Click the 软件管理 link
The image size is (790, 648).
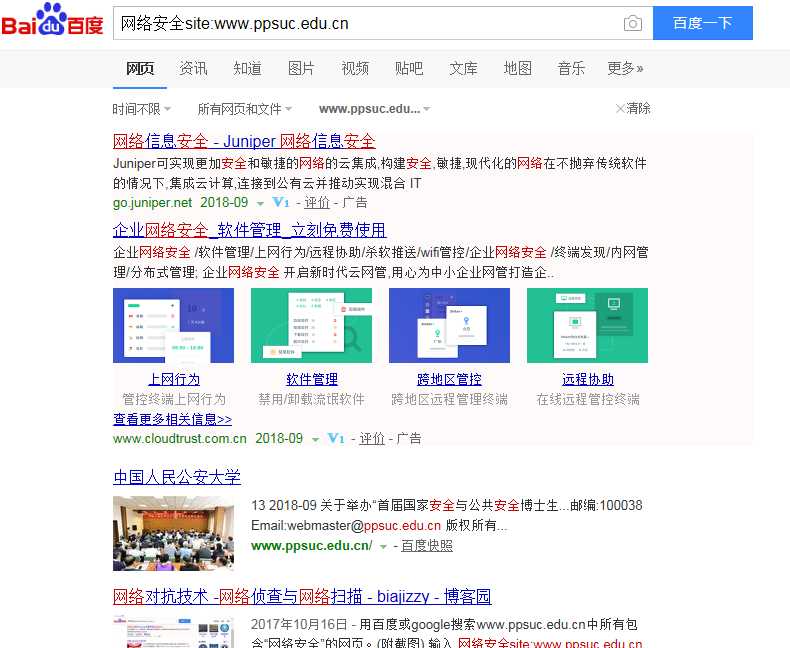pos(312,379)
